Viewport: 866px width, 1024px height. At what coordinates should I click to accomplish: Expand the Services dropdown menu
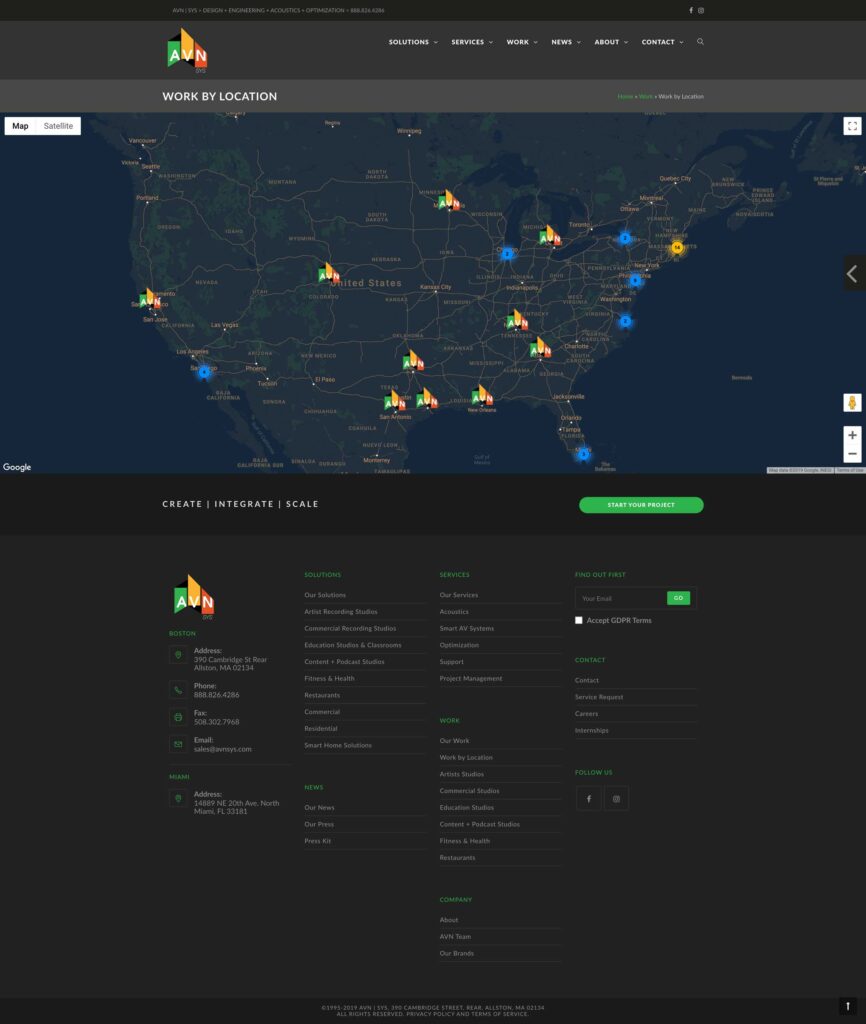click(472, 42)
